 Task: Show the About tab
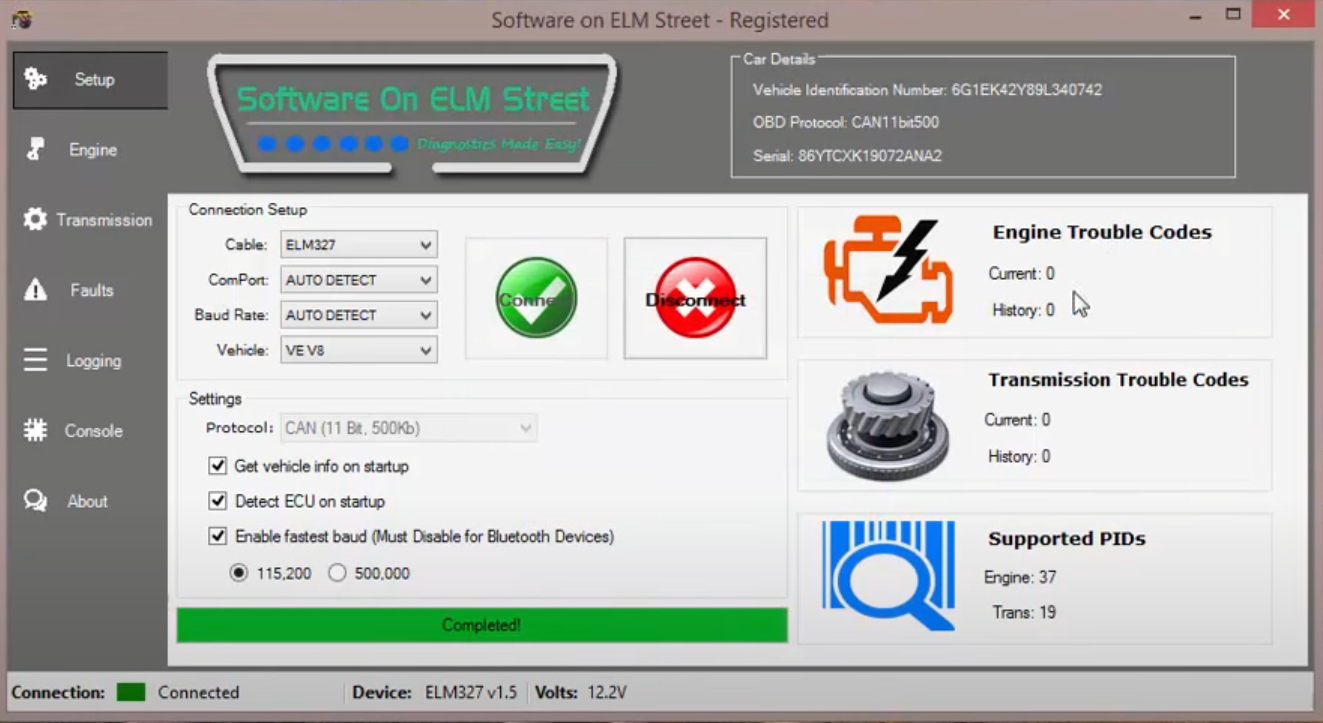(90, 501)
